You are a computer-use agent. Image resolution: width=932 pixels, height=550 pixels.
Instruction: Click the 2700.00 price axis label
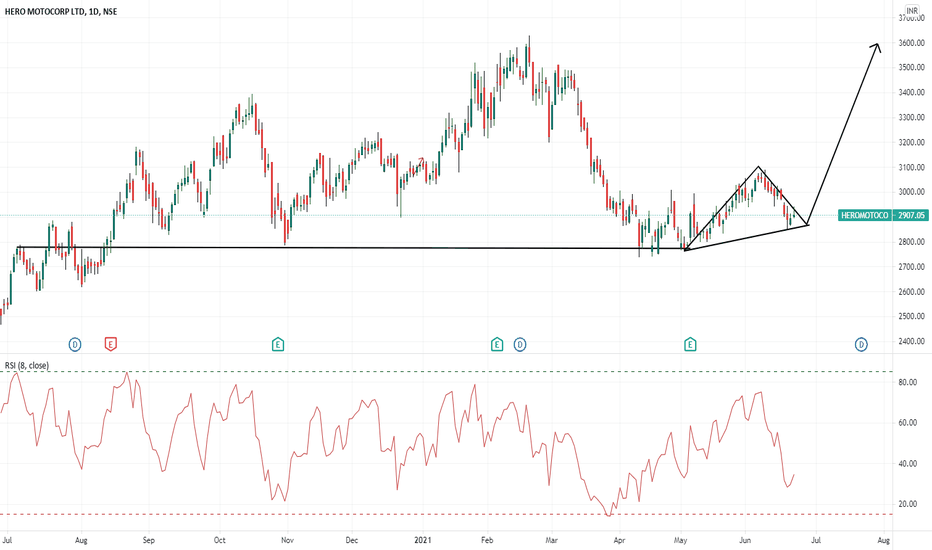click(x=911, y=267)
